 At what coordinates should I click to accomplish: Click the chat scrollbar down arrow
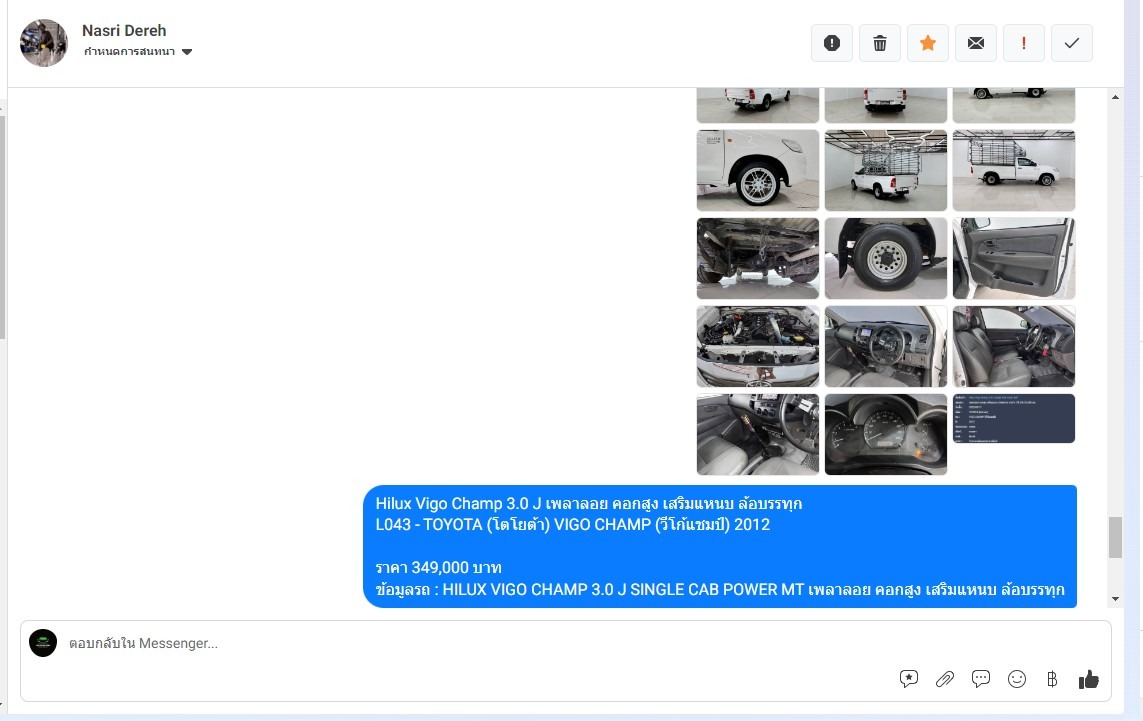tap(1115, 599)
